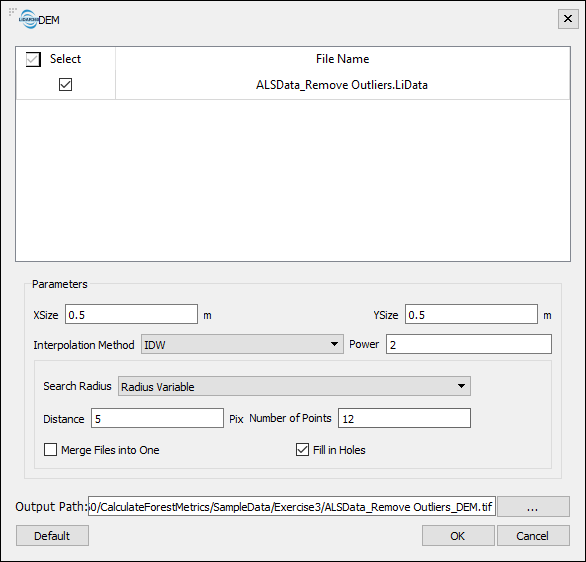586x562 pixels.
Task: Disable the Fill in Holes checkbox
Action: tap(302, 450)
